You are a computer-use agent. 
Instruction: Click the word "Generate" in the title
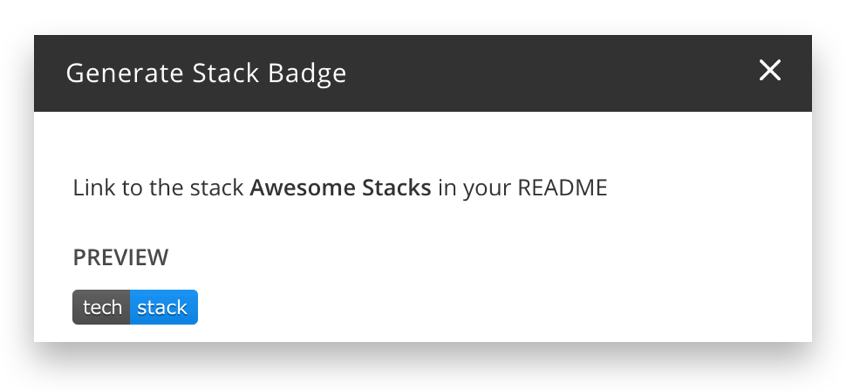pyautogui.click(x=124, y=73)
